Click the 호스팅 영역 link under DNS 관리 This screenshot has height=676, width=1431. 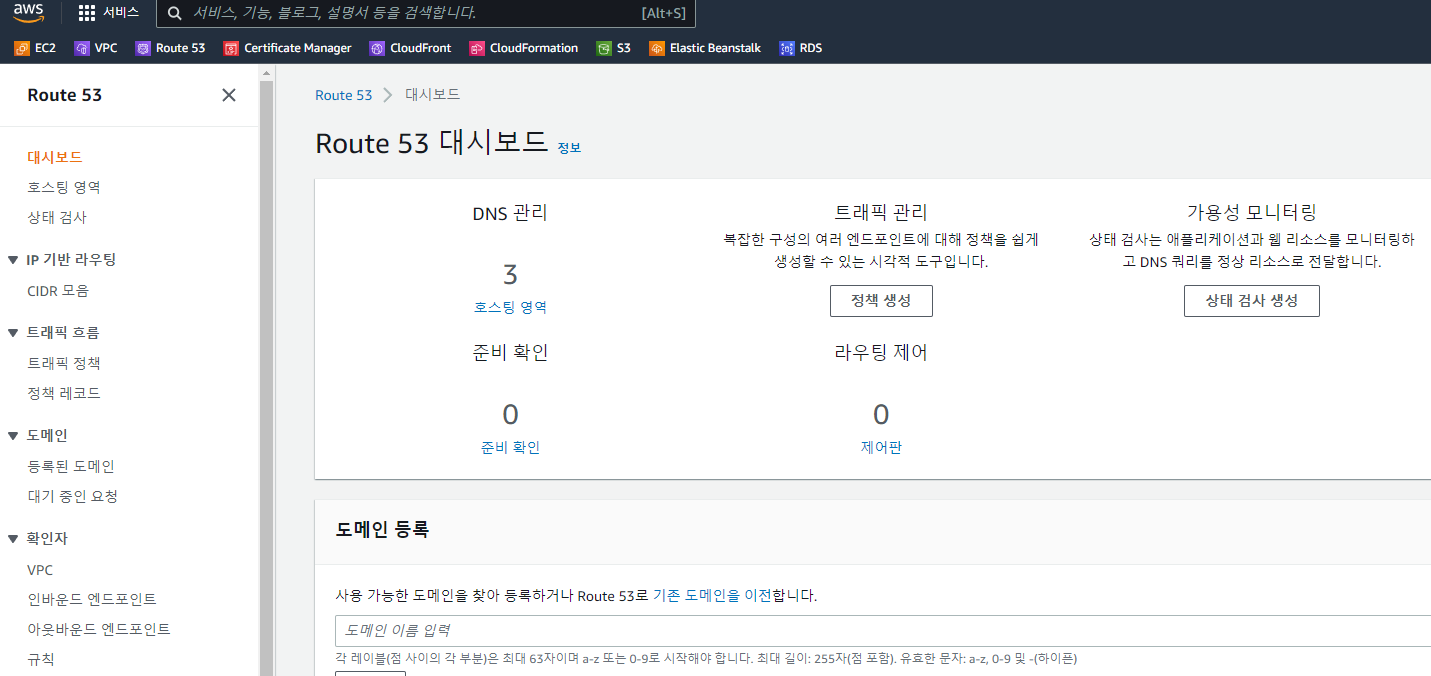coord(510,308)
